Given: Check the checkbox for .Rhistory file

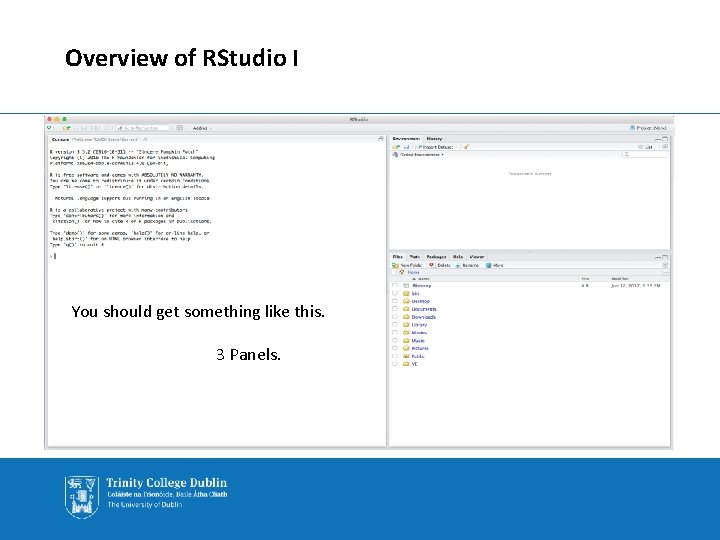Looking at the screenshot, I should point(394,286).
